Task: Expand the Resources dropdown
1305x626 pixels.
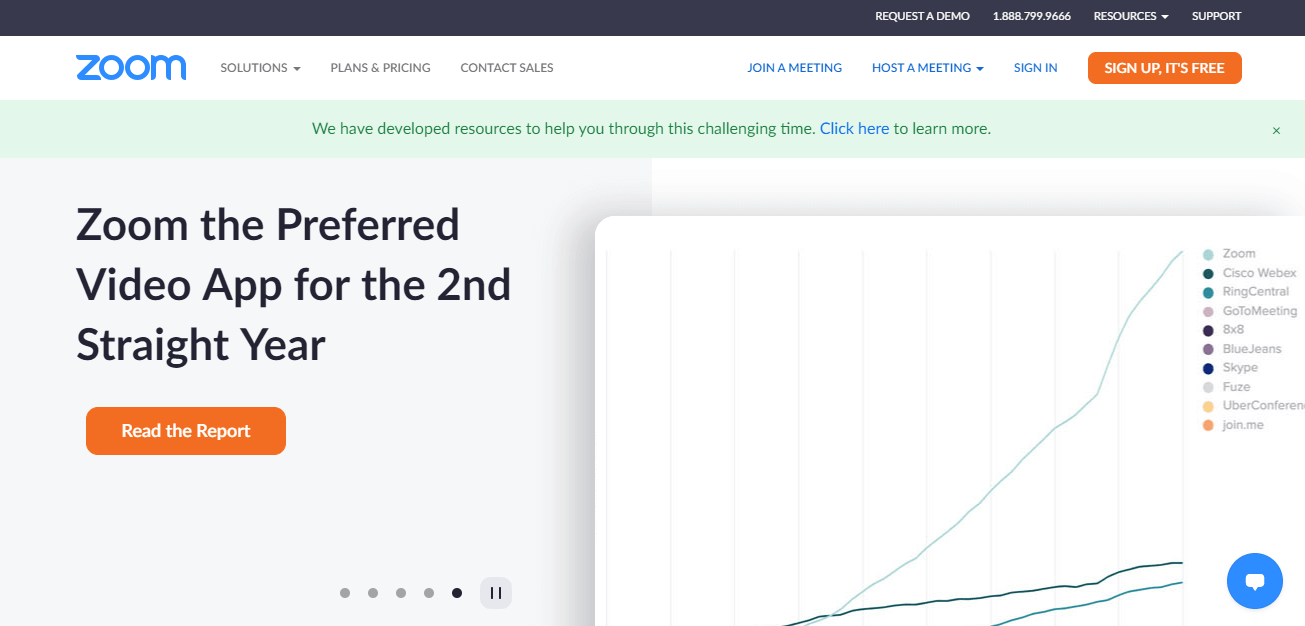Action: tap(1131, 16)
